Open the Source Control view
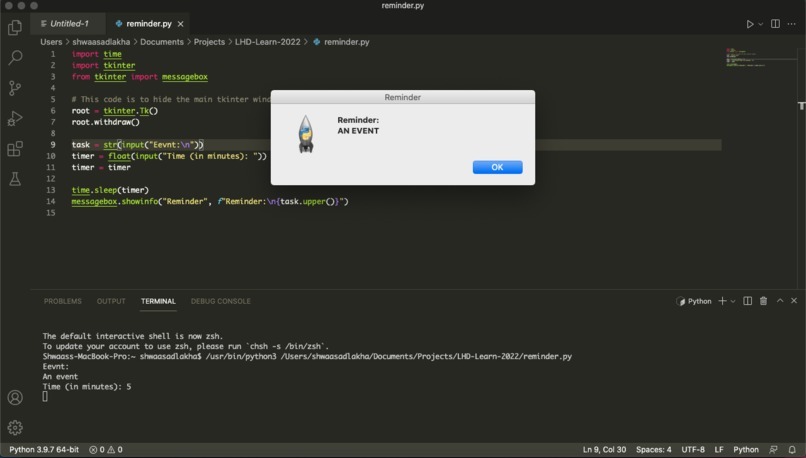Screen dimensions: 806x458 (15, 88)
